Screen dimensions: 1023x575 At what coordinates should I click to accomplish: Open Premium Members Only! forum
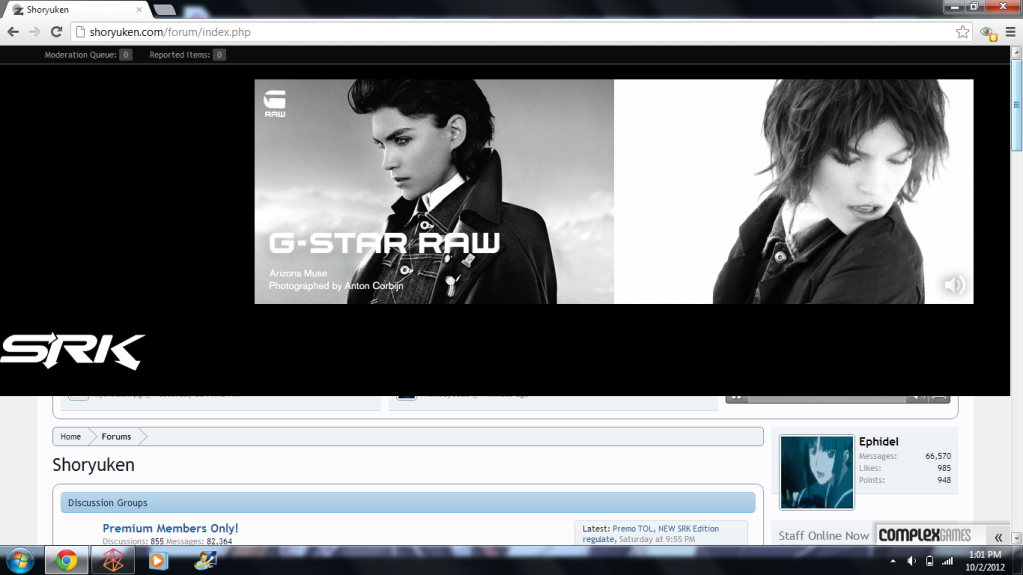tap(170, 528)
